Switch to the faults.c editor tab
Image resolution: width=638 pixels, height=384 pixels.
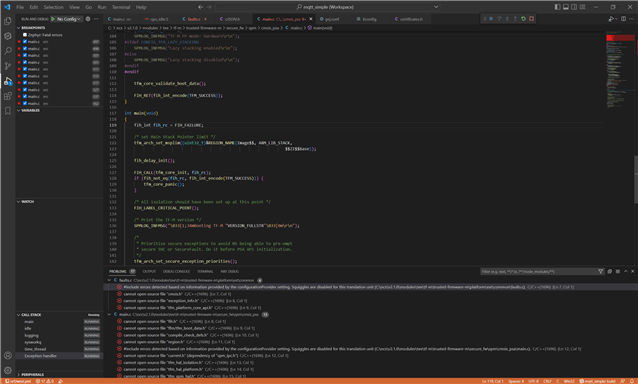(x=194, y=19)
